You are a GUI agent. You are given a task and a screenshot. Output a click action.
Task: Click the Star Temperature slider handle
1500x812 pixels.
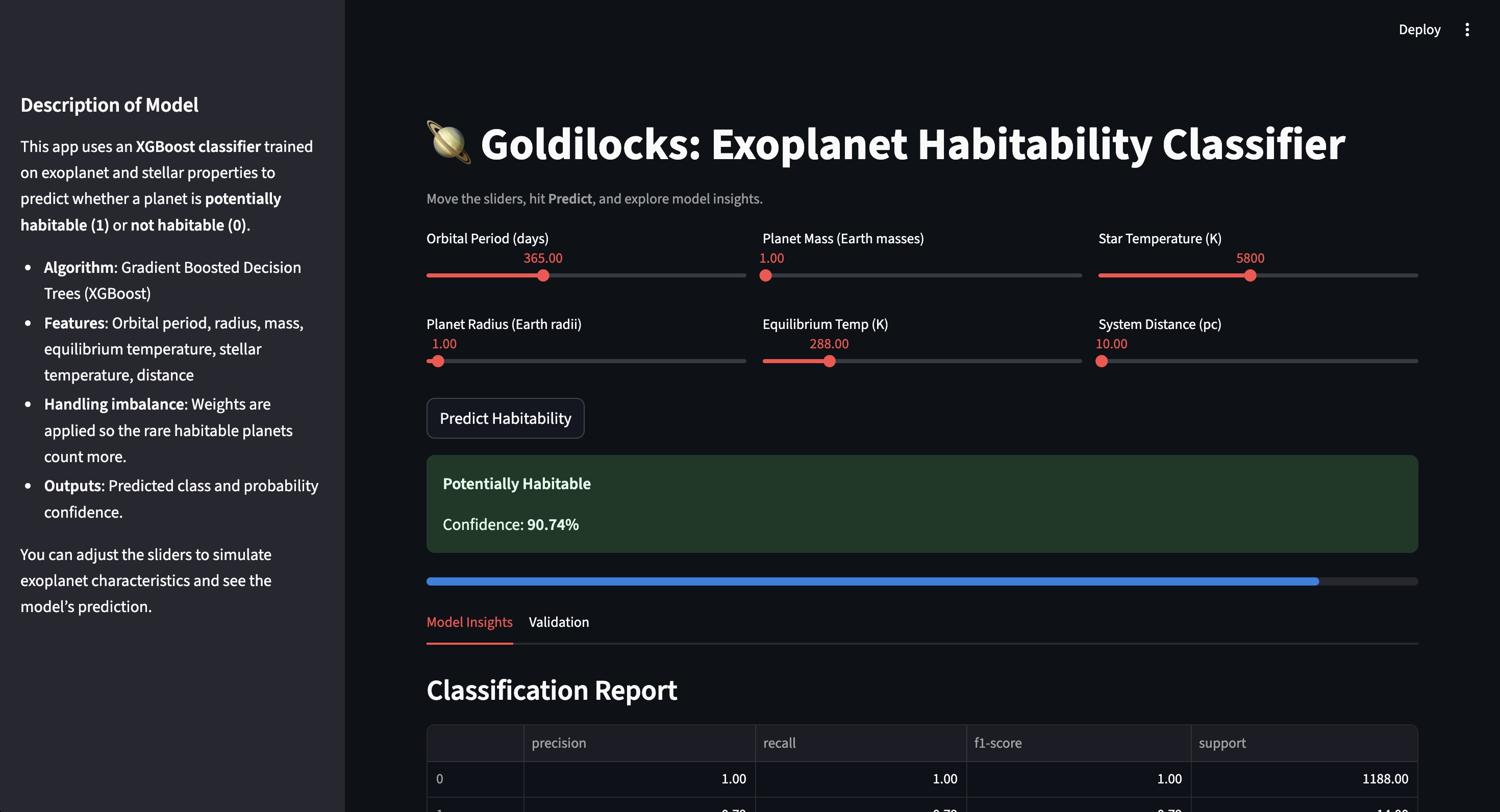pos(1249,275)
